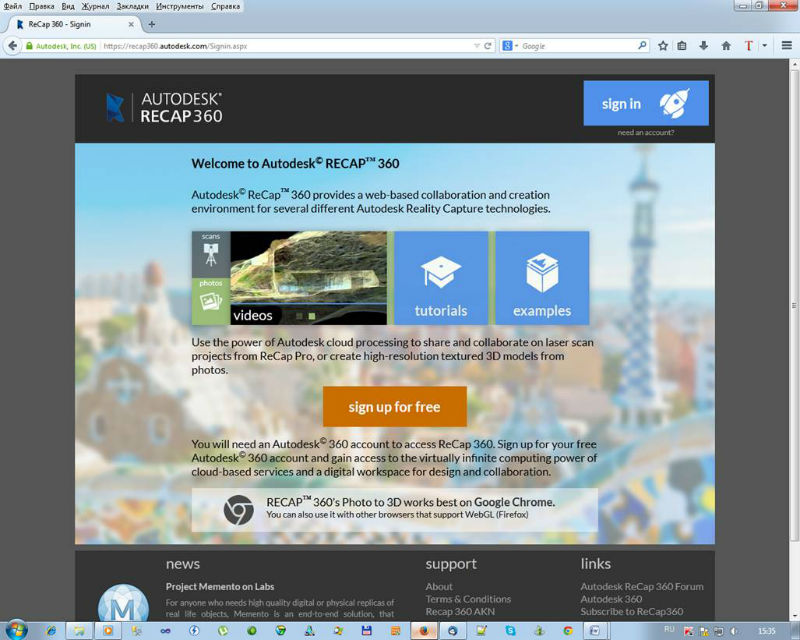Open the scans camera tile
Image resolution: width=800 pixels, height=640 pixels.
(x=211, y=254)
